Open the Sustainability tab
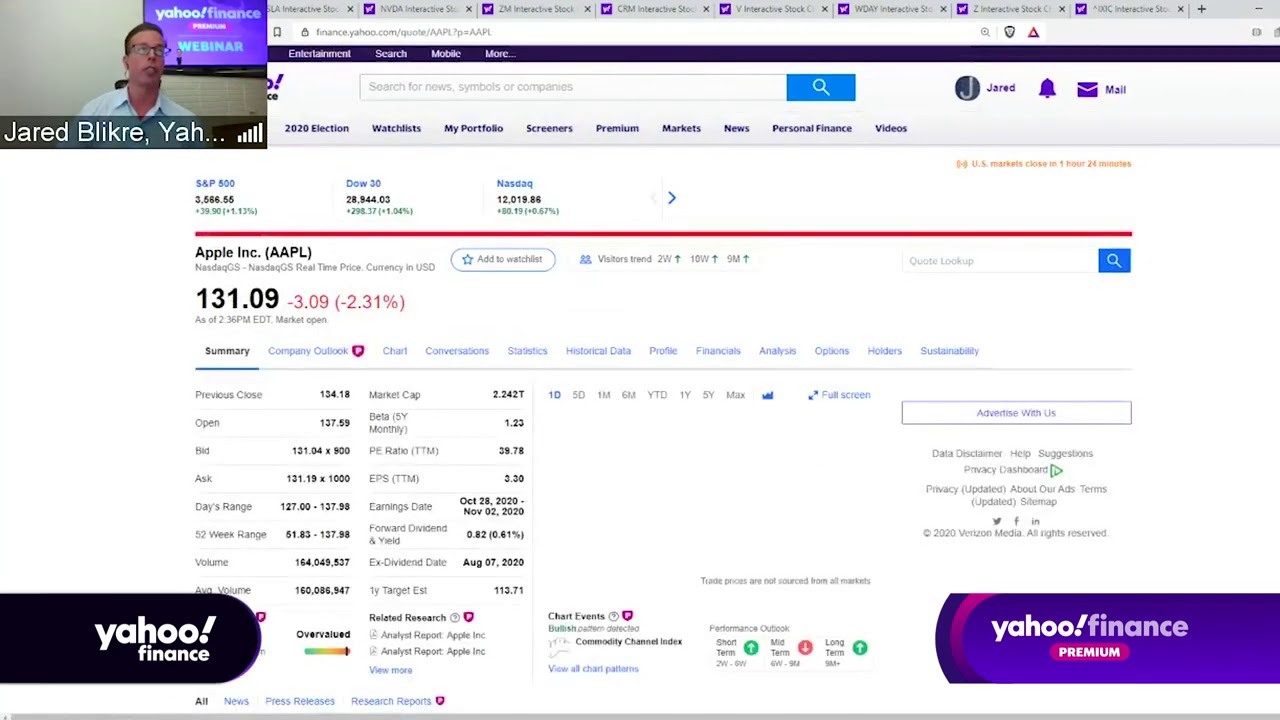The height and width of the screenshot is (720, 1280). (949, 351)
